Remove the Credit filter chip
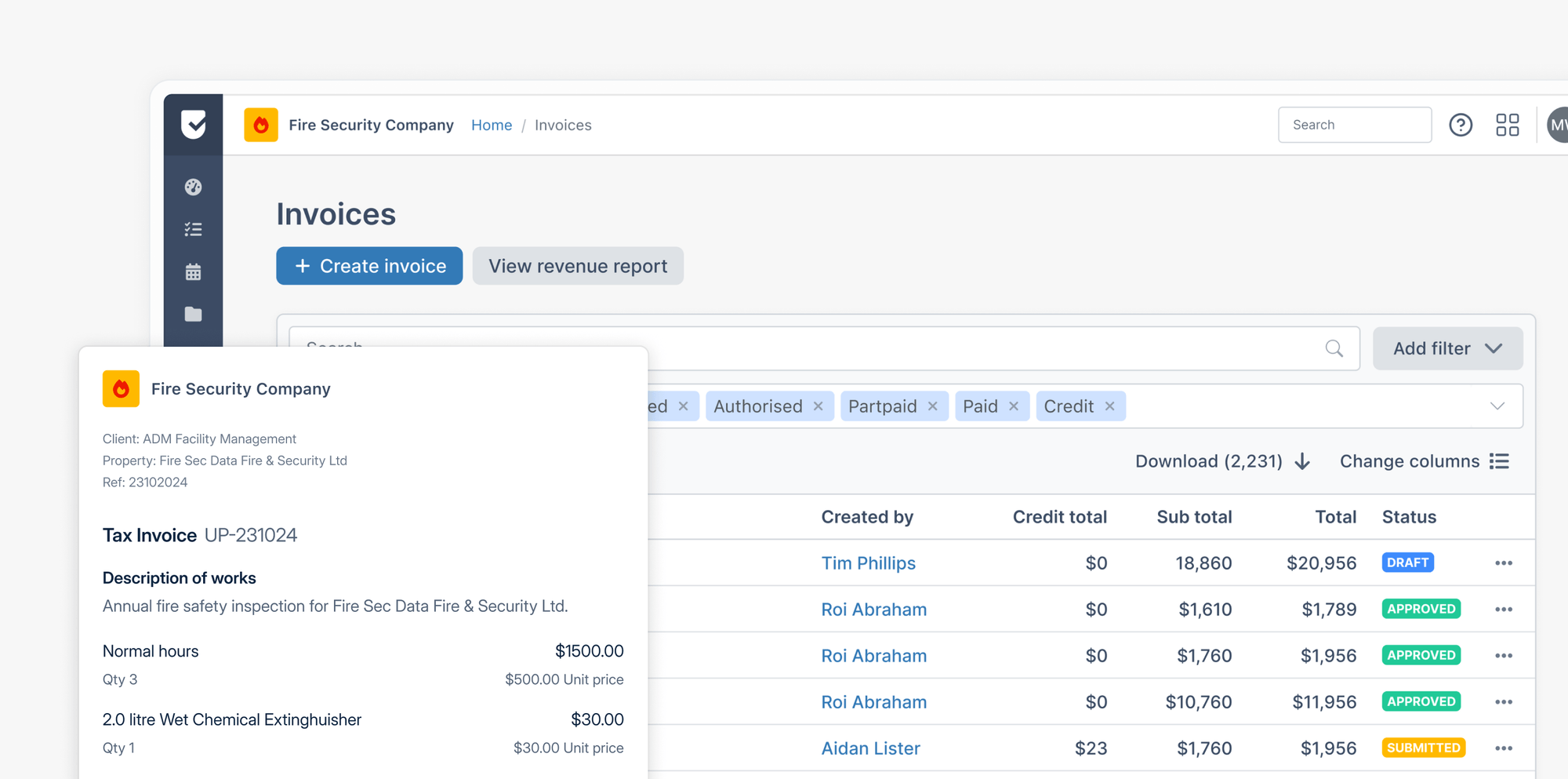Viewport: 1568px width, 779px height. coord(1110,406)
